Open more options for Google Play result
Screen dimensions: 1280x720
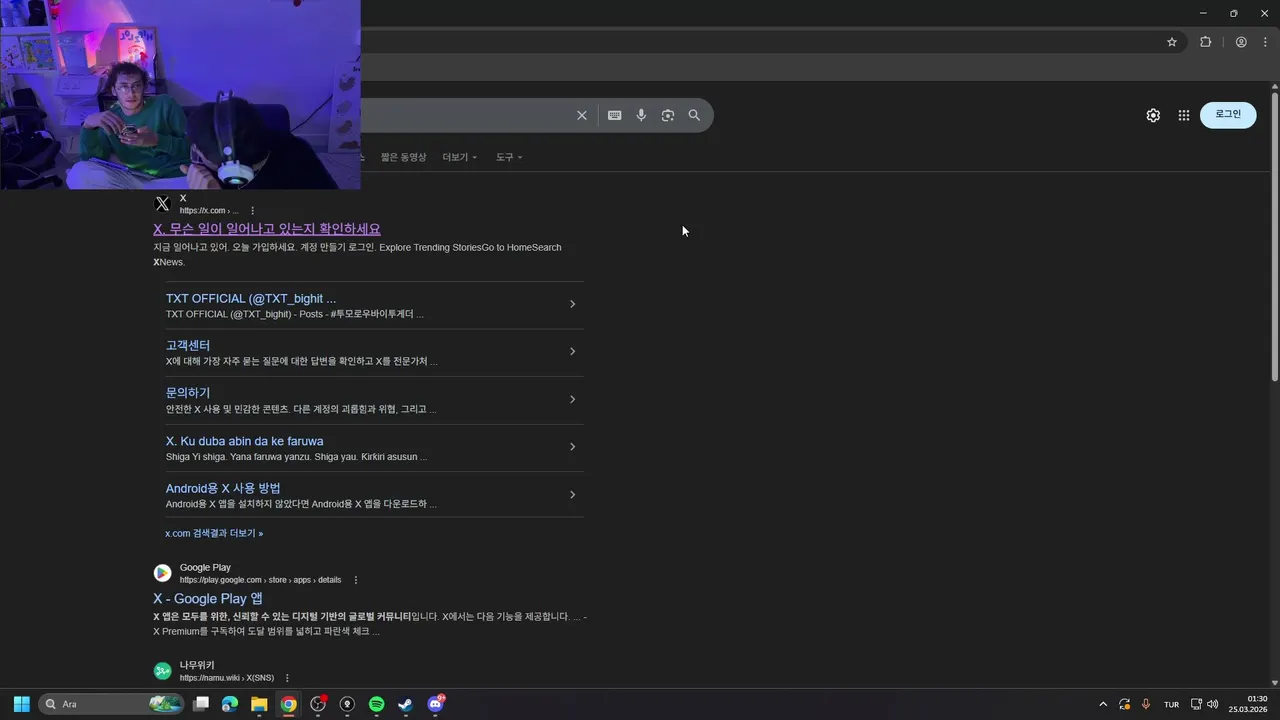(355, 580)
